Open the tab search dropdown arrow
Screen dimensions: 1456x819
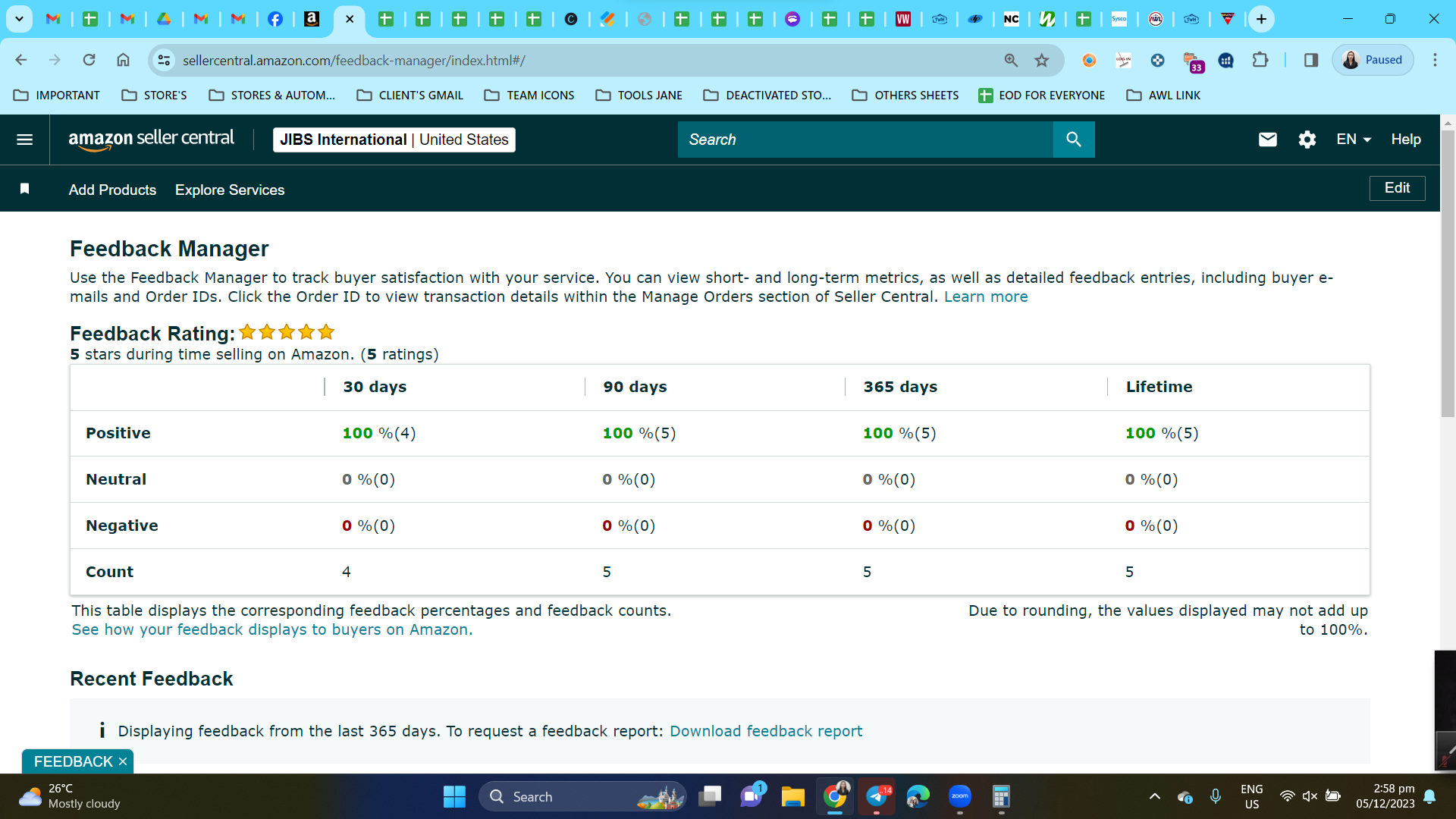[x=19, y=19]
